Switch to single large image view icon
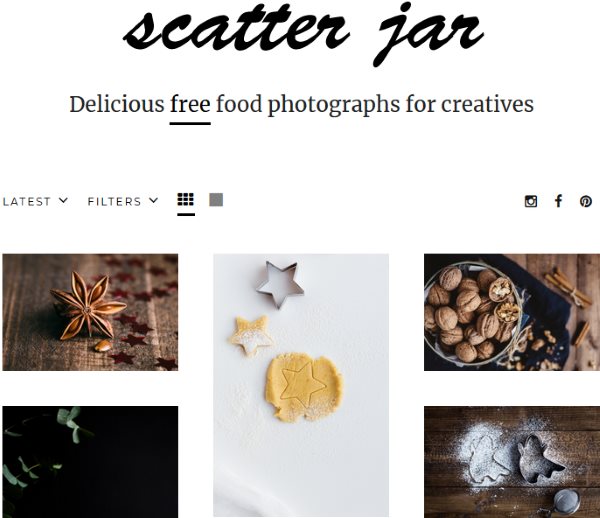 [x=216, y=200]
